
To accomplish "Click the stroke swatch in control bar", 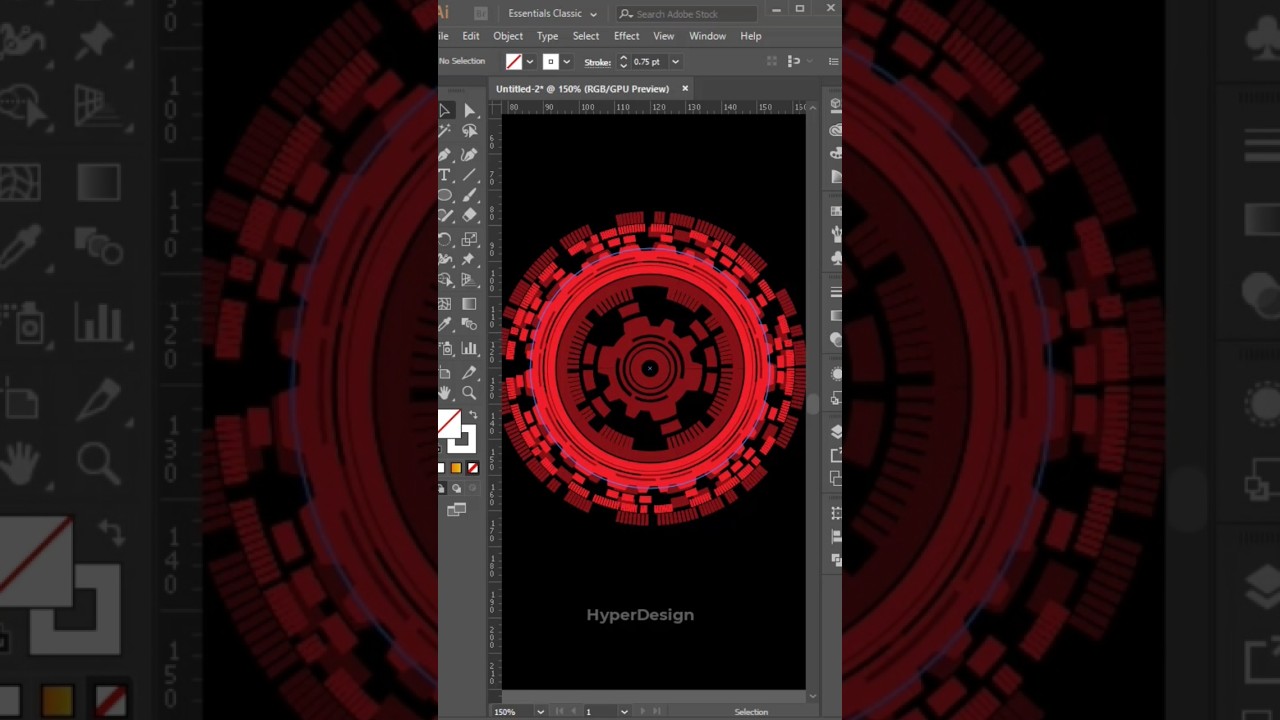I will coord(550,62).
